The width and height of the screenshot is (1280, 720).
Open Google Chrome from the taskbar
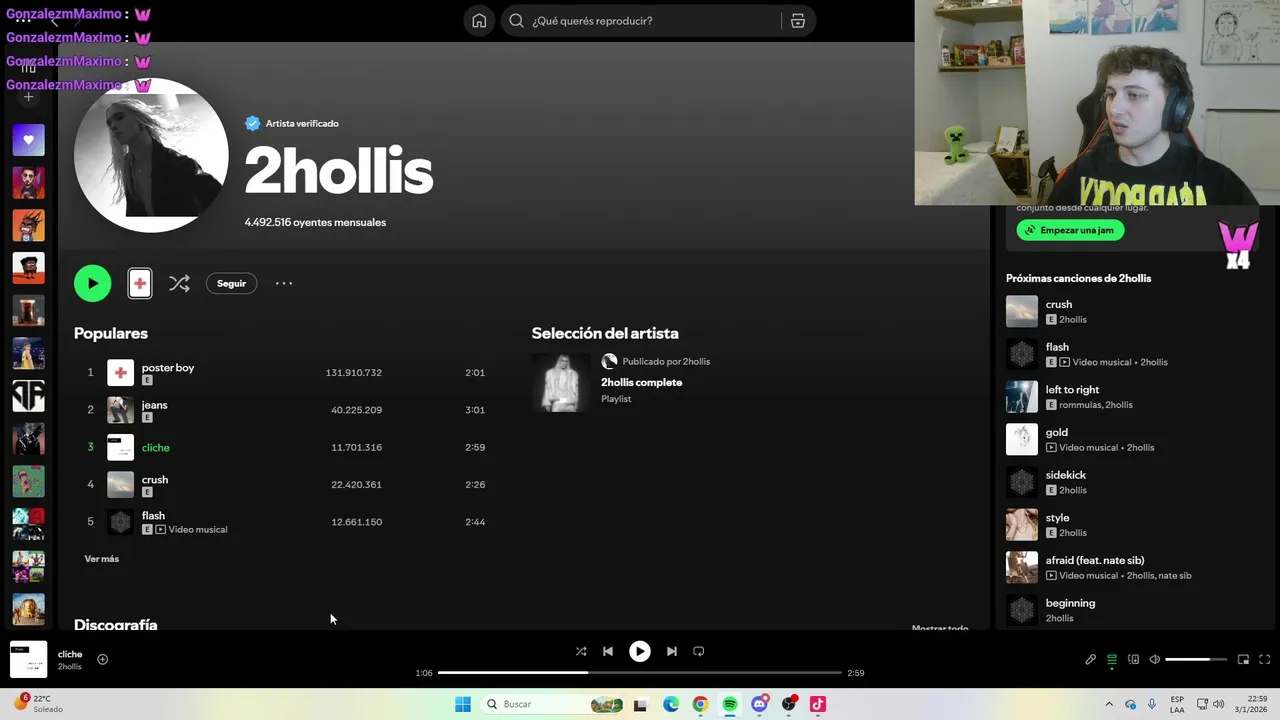700,704
